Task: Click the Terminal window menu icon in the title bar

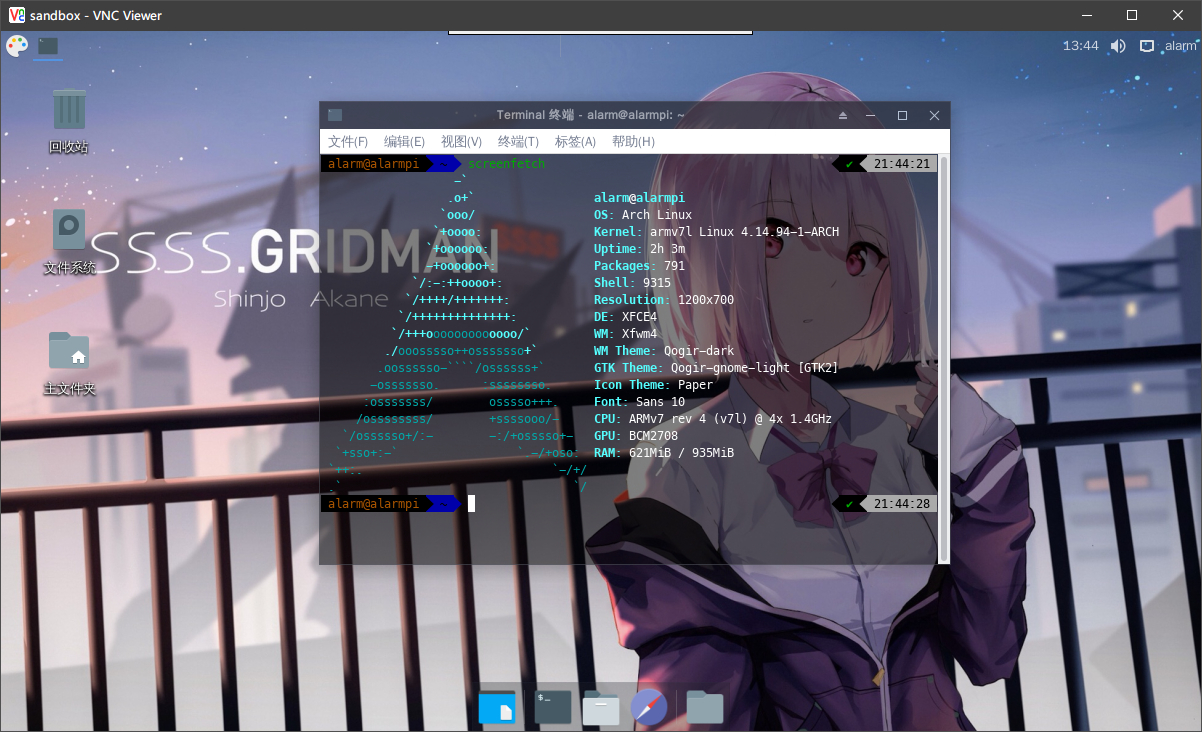Action: [335, 115]
